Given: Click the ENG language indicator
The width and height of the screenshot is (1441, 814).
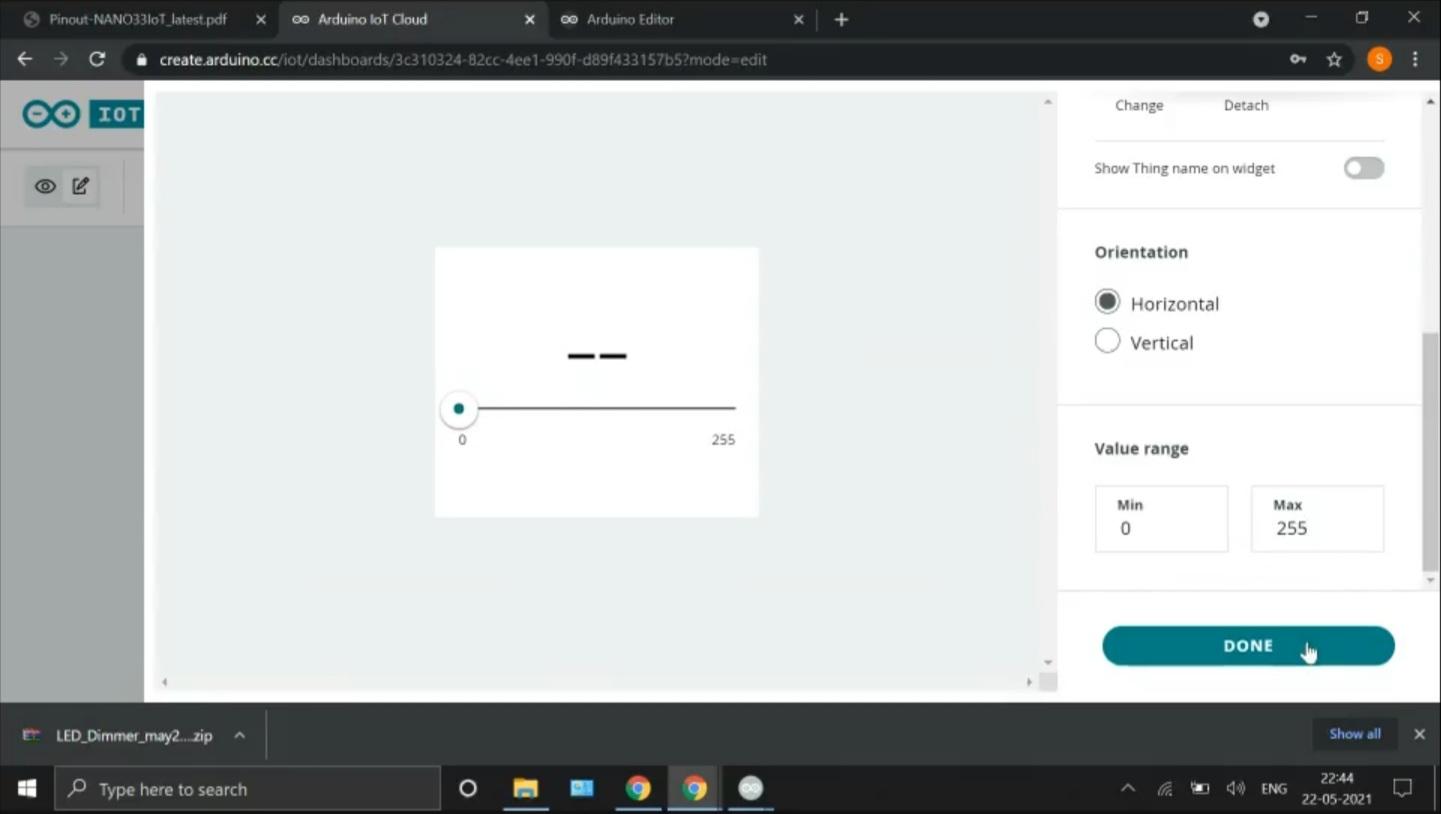Looking at the screenshot, I should click(1274, 788).
